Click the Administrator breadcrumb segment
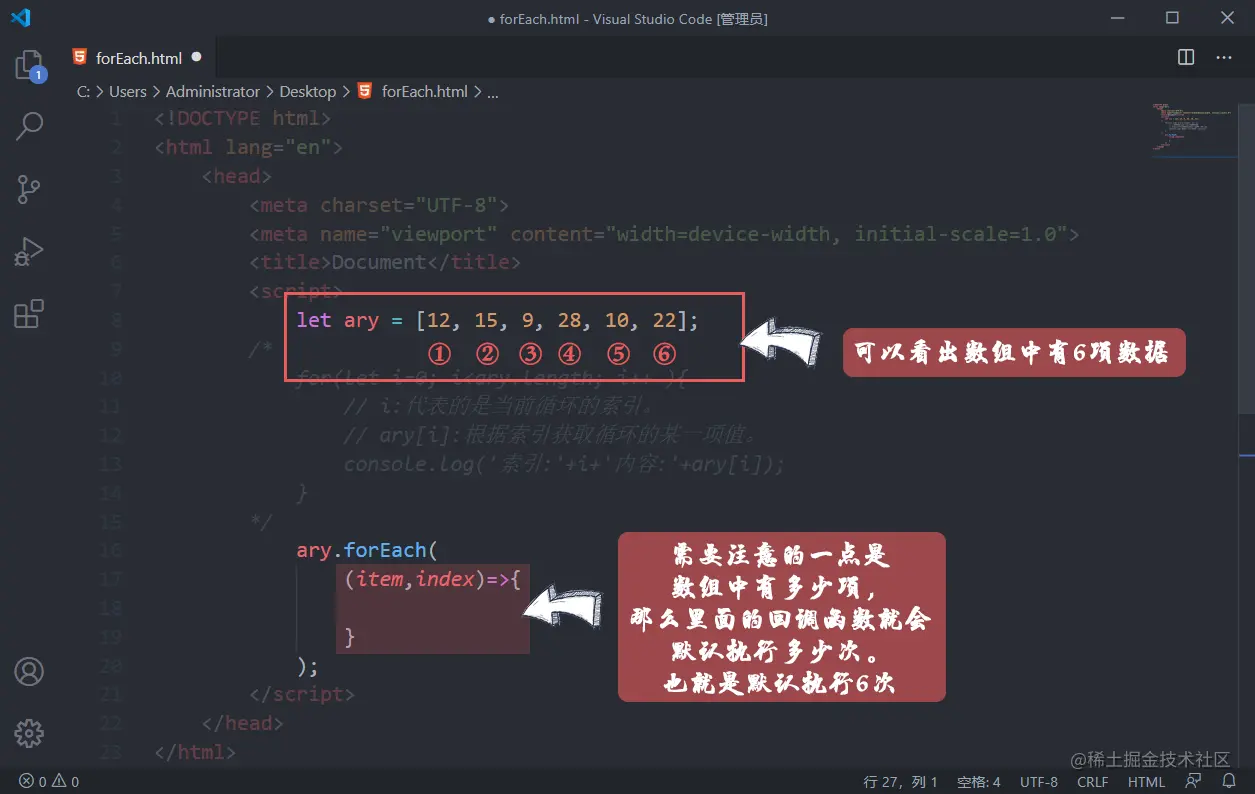Screen dimensions: 1255x794 pos(213,91)
